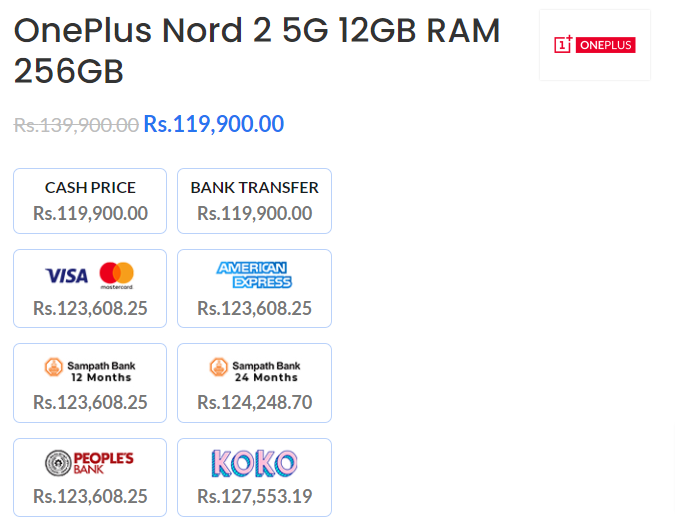
Task: Click the struck-through price Rs.139,900.00
Action: 76,125
